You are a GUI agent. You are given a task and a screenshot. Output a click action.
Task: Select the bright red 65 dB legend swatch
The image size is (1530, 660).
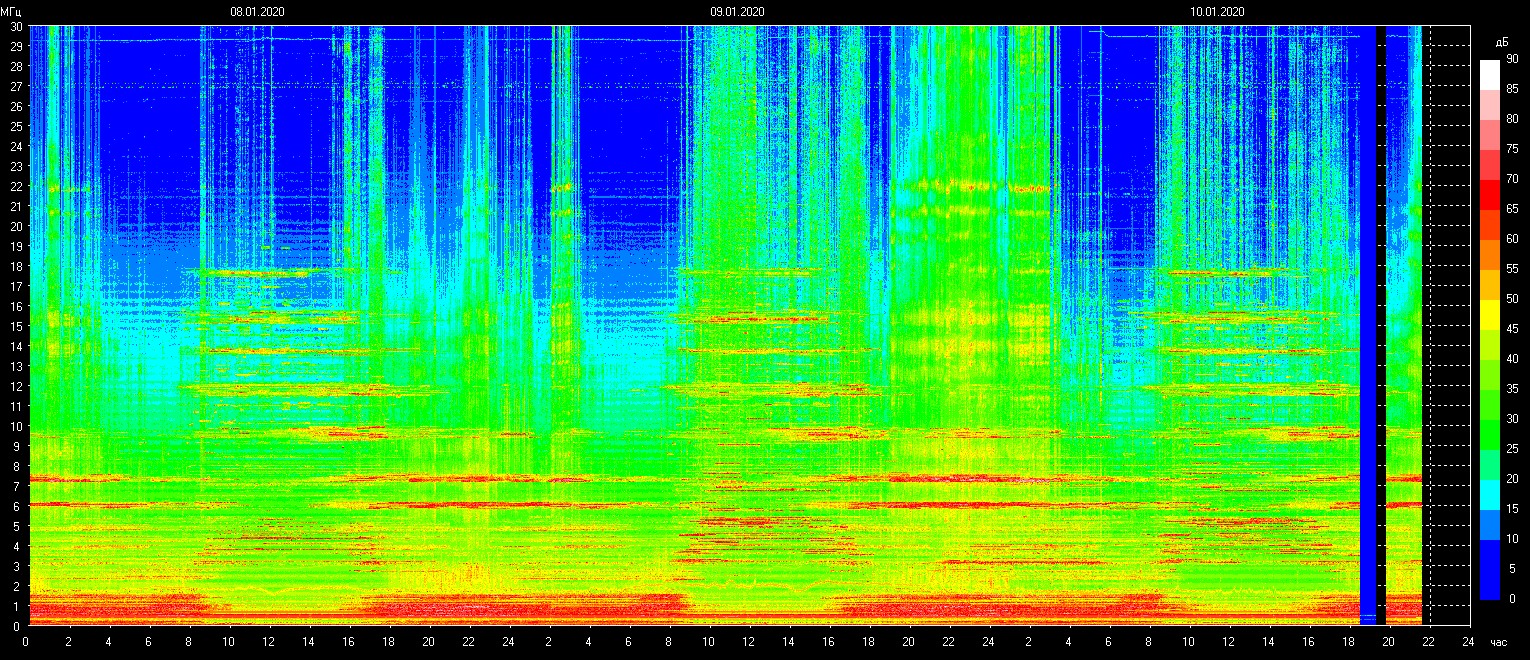tap(1490, 194)
